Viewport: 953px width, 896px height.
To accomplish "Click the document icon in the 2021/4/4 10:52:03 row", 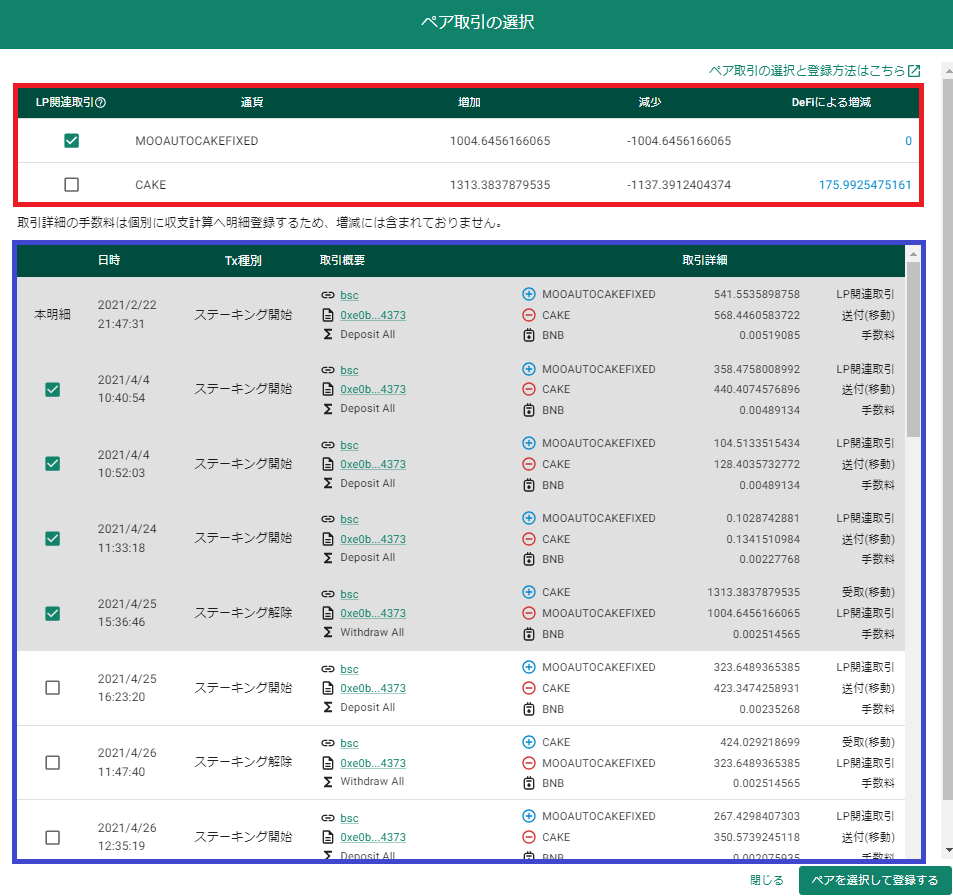I will tap(328, 464).
